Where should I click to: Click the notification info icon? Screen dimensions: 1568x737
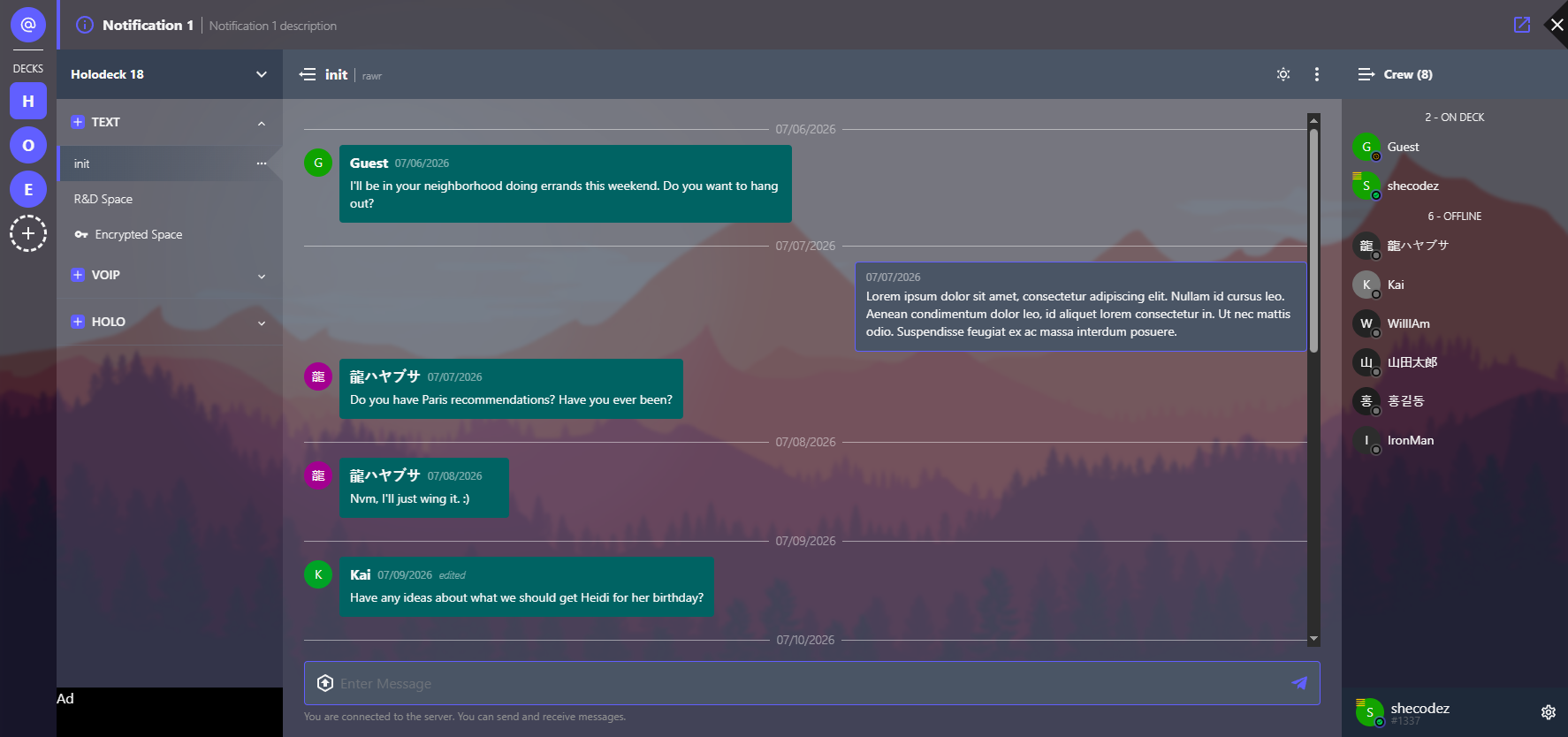(x=85, y=25)
